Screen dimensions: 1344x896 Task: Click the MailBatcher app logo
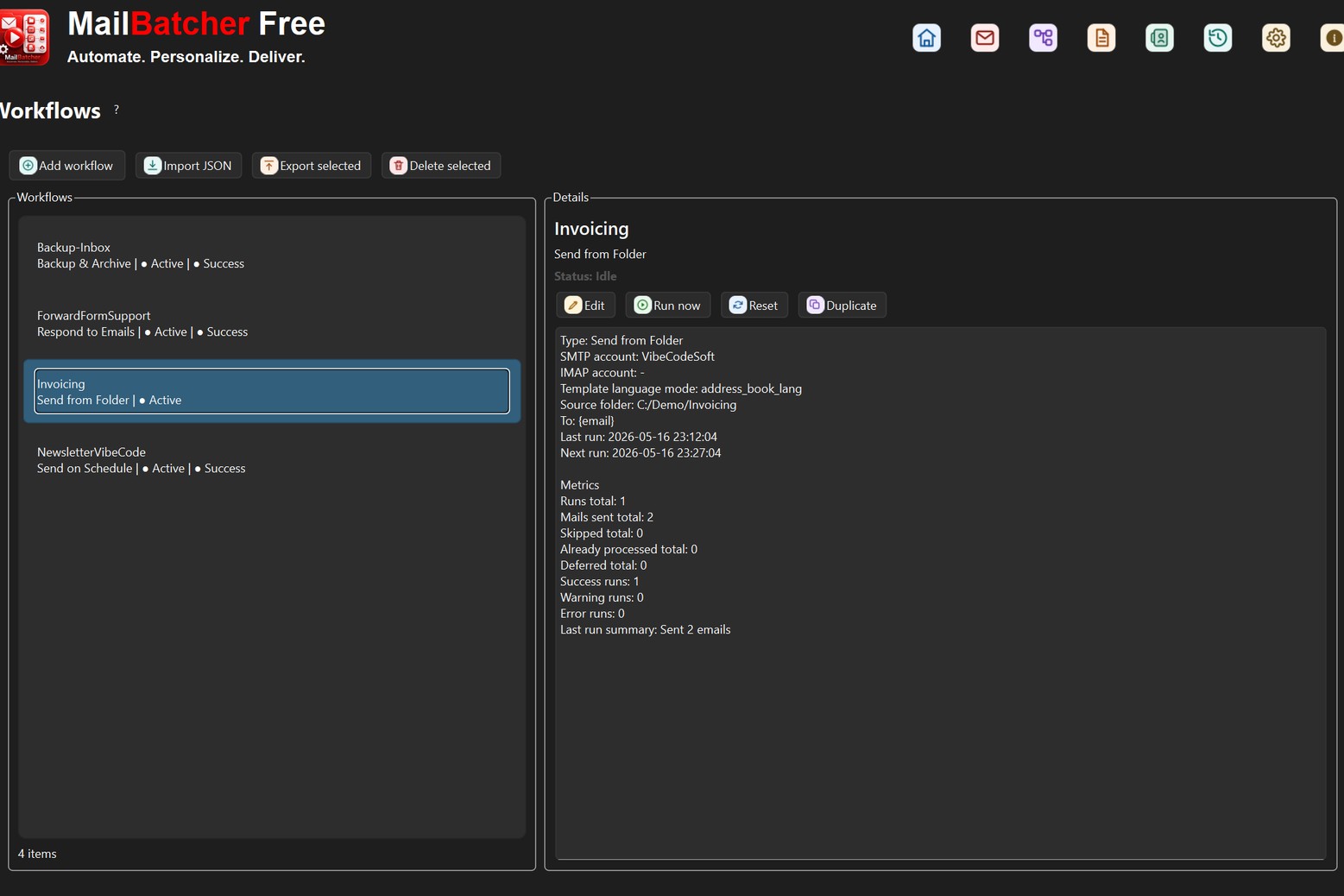(24, 37)
